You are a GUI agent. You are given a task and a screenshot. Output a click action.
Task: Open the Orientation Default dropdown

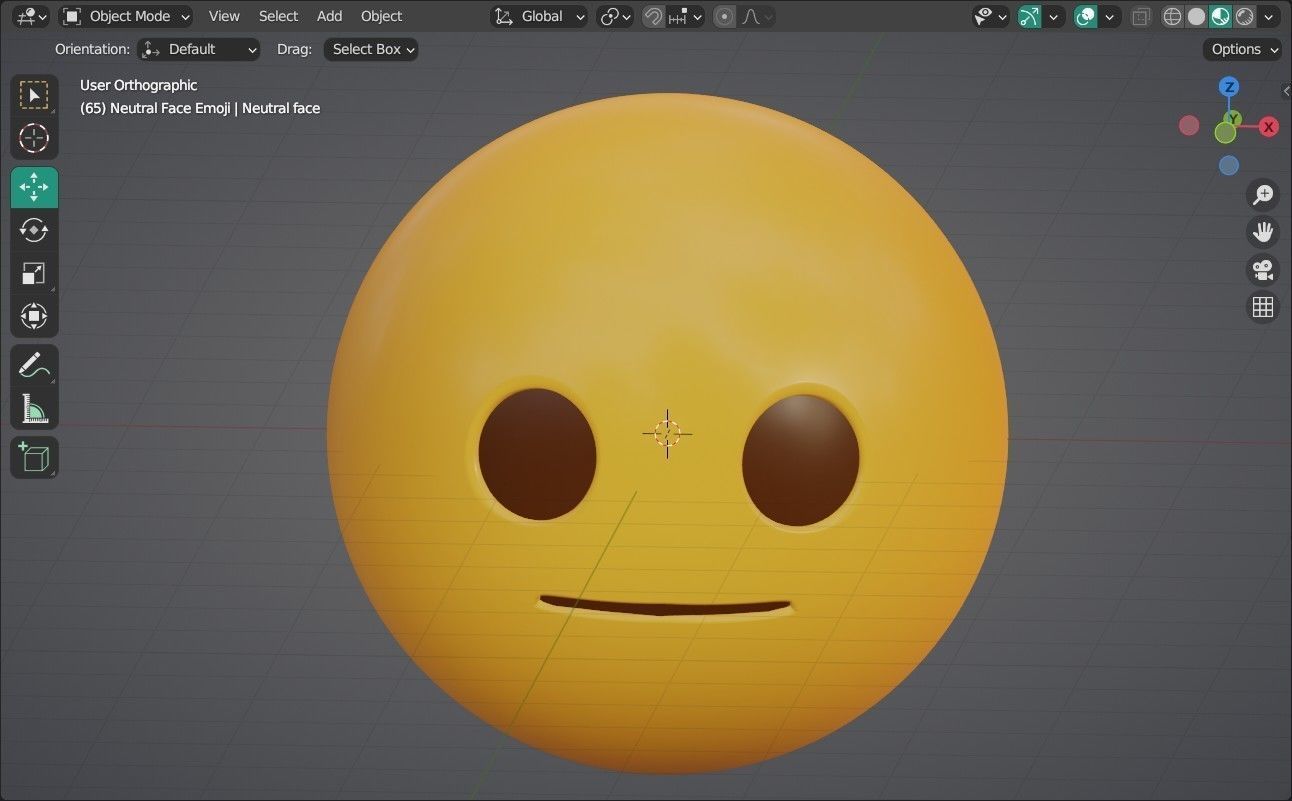[198, 49]
